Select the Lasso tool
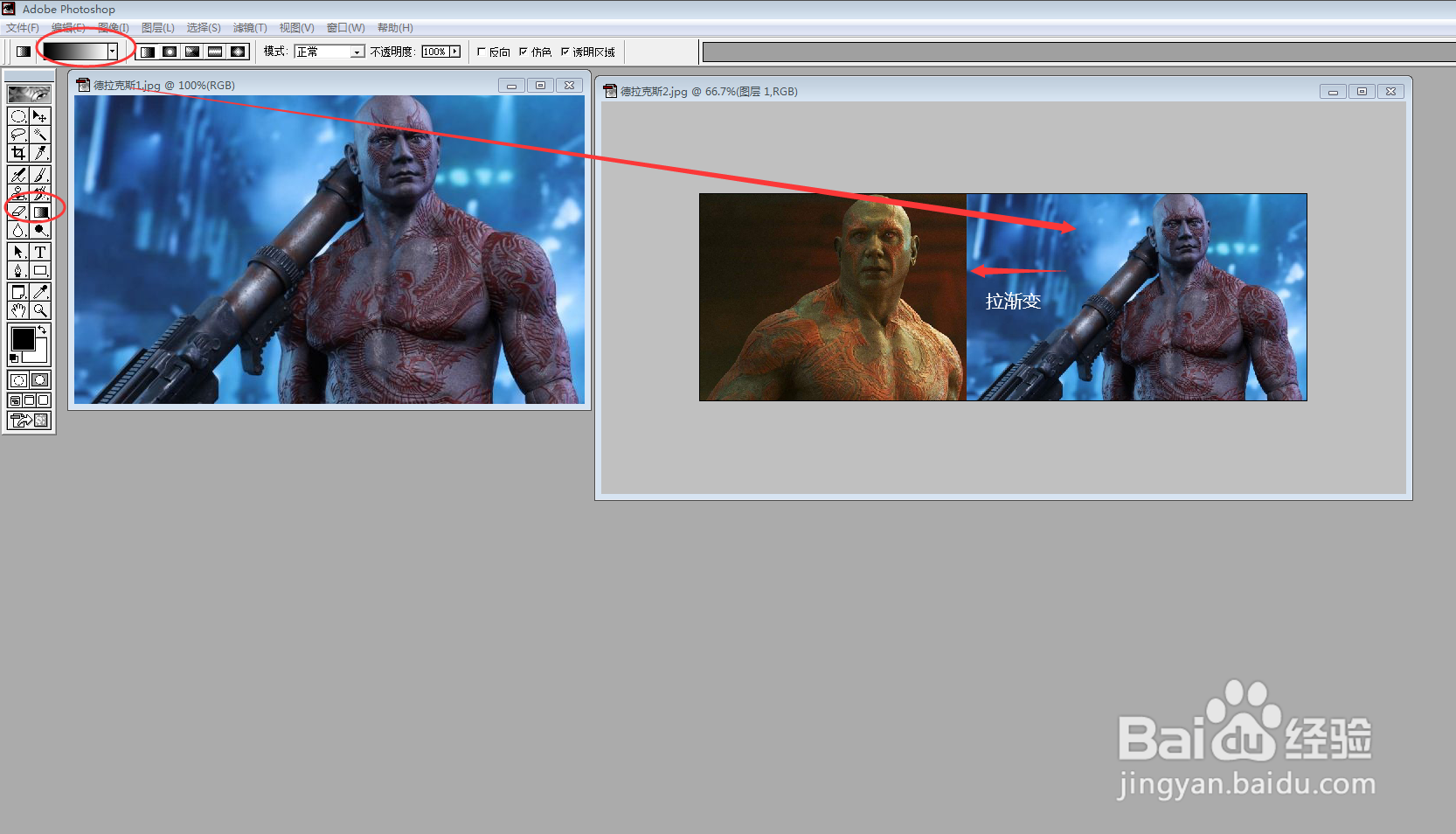This screenshot has height=834, width=1456. click(x=18, y=135)
